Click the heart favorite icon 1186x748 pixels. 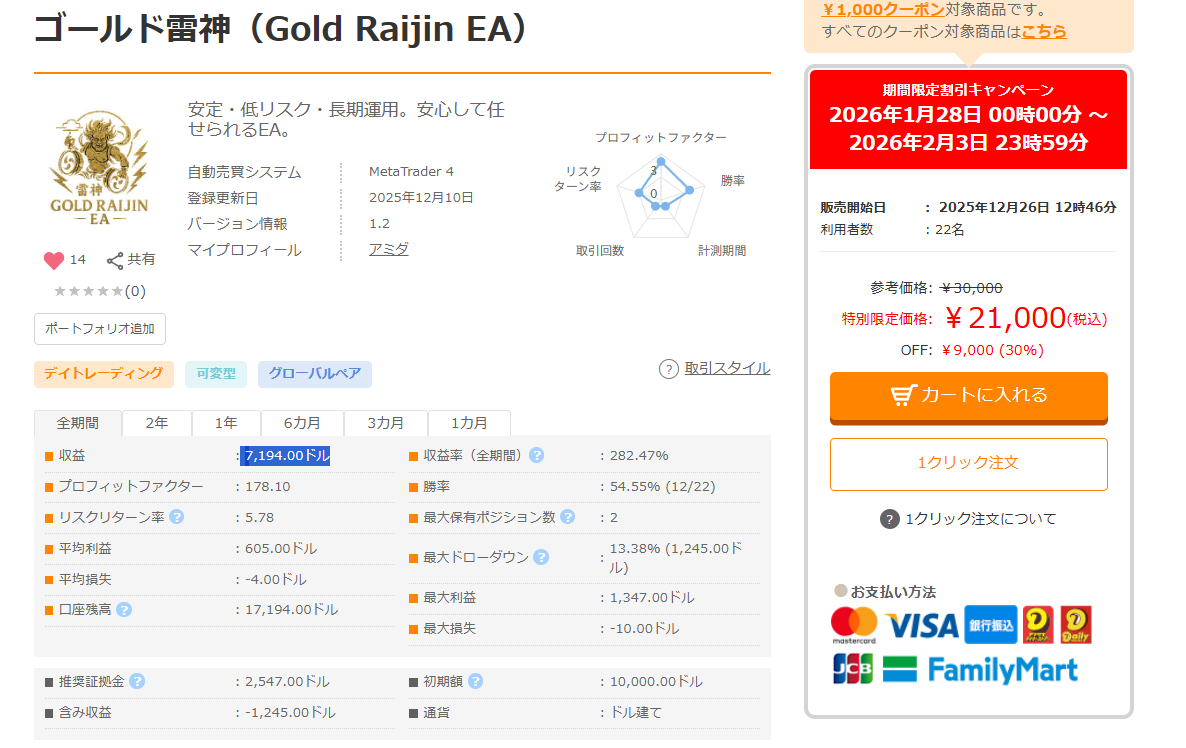pyautogui.click(x=54, y=260)
